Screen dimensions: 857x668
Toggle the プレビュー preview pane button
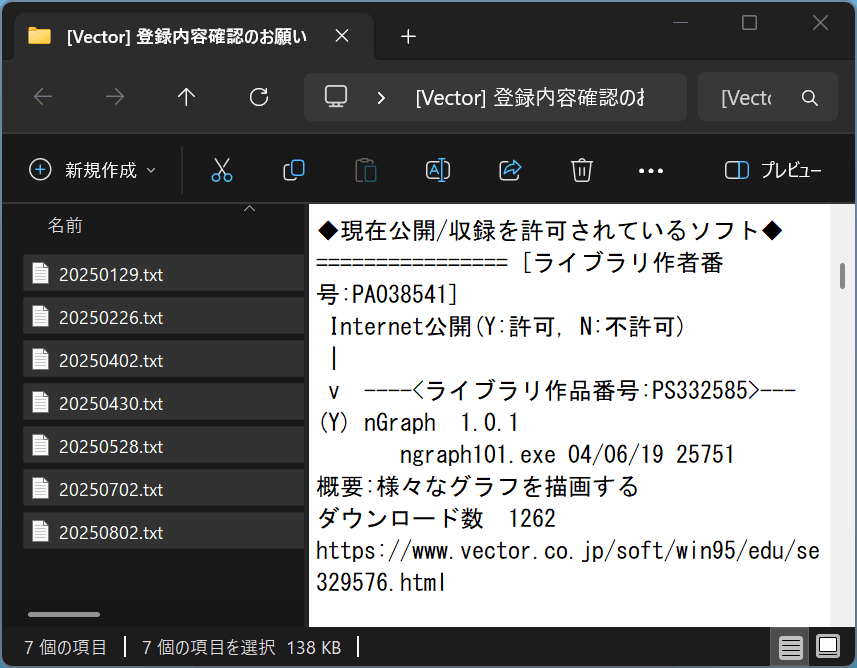click(773, 170)
